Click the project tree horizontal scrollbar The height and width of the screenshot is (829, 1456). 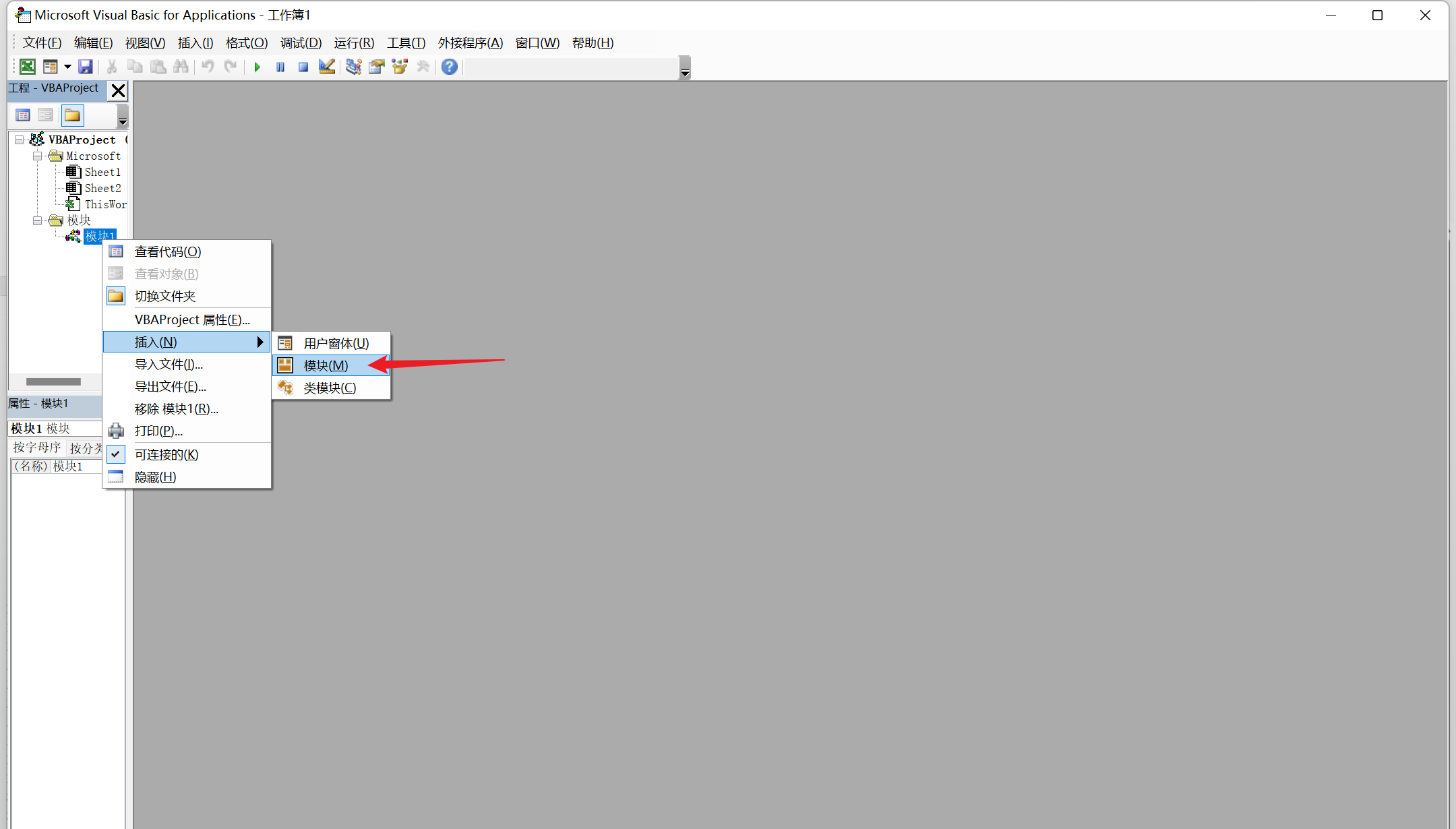[54, 381]
